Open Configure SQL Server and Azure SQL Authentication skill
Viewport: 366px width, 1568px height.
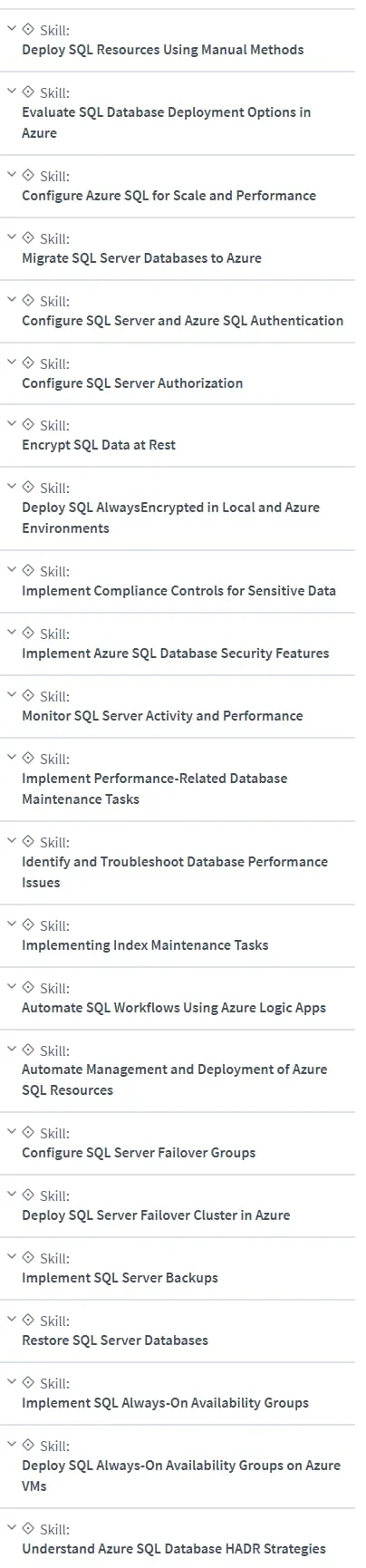[x=183, y=321]
